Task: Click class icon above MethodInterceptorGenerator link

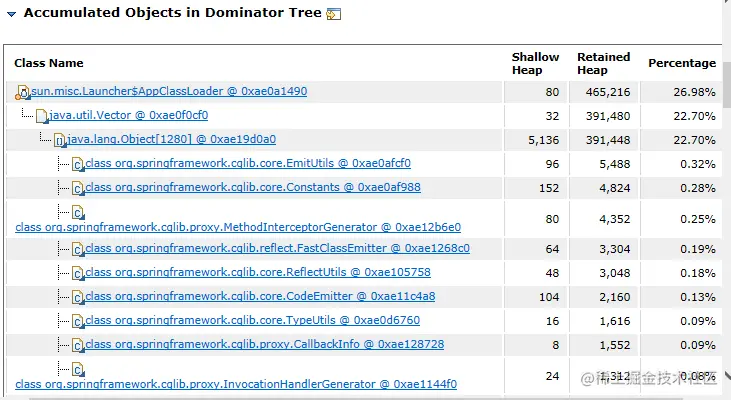Action: click(x=78, y=213)
